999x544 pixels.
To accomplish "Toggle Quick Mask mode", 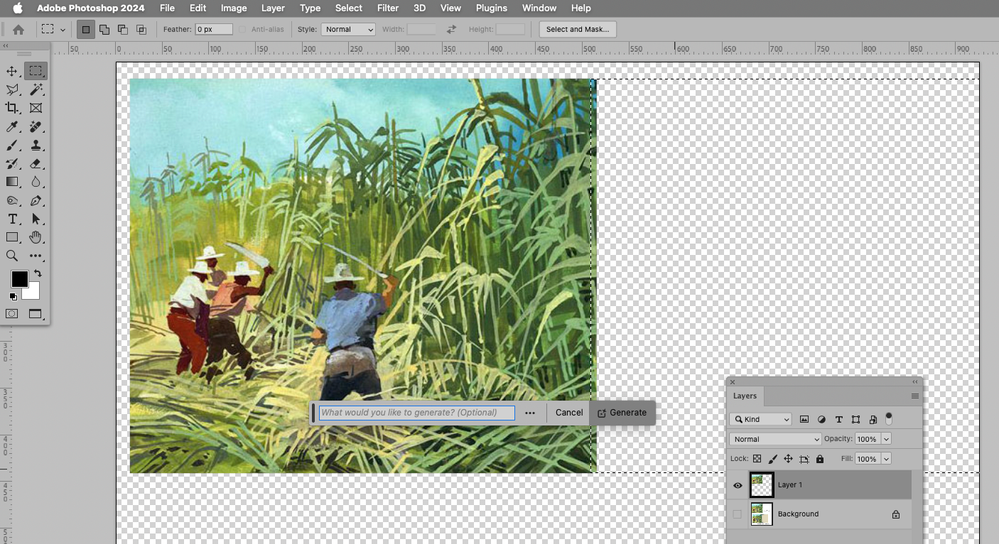I will pos(12,313).
